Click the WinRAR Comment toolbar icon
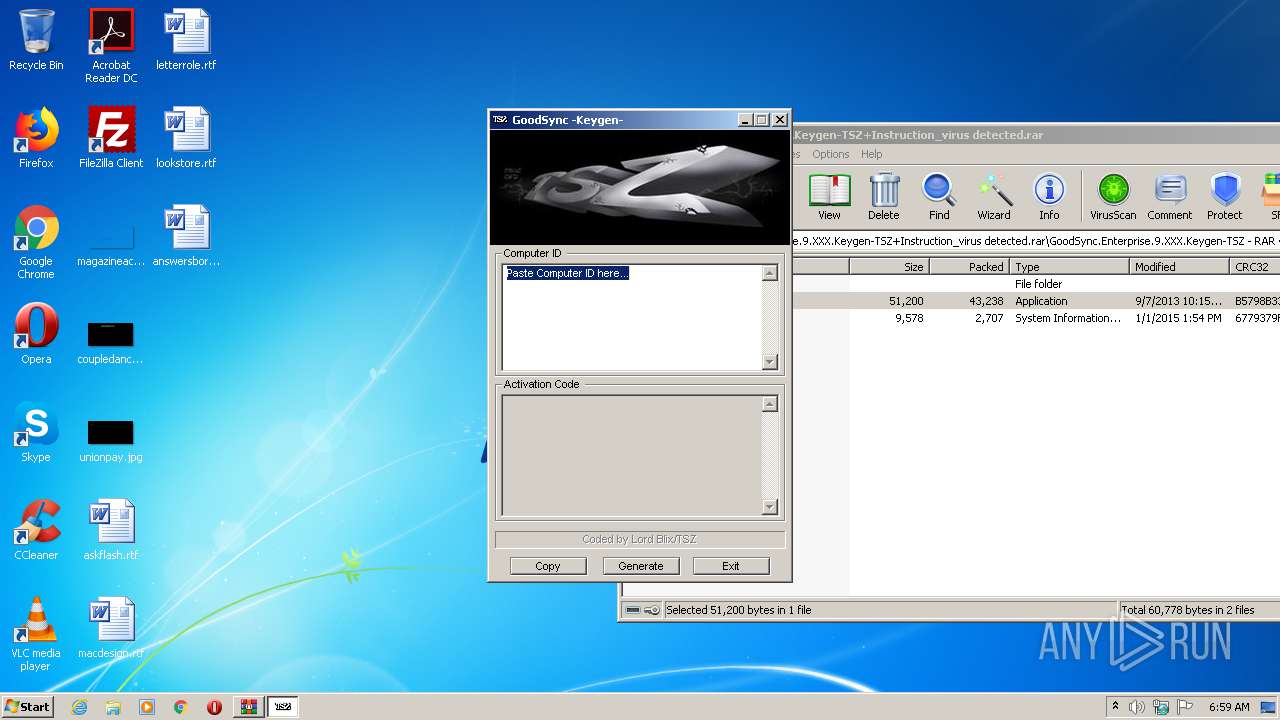Viewport: 1280px width, 720px height. (1170, 197)
